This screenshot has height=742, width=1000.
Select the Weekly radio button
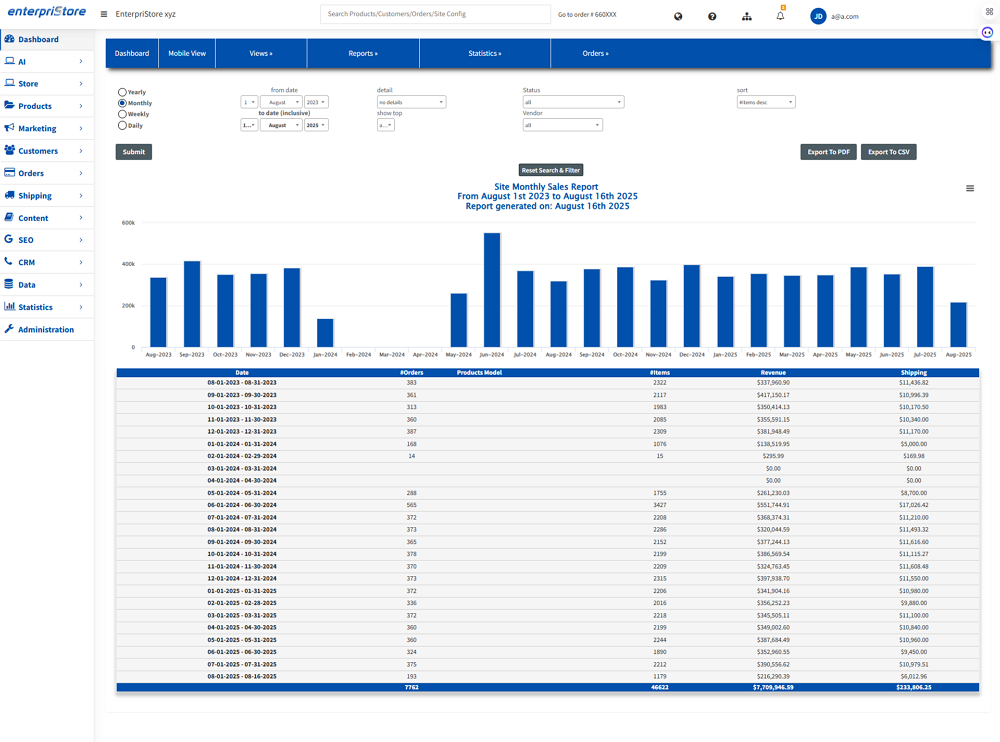tap(122, 114)
